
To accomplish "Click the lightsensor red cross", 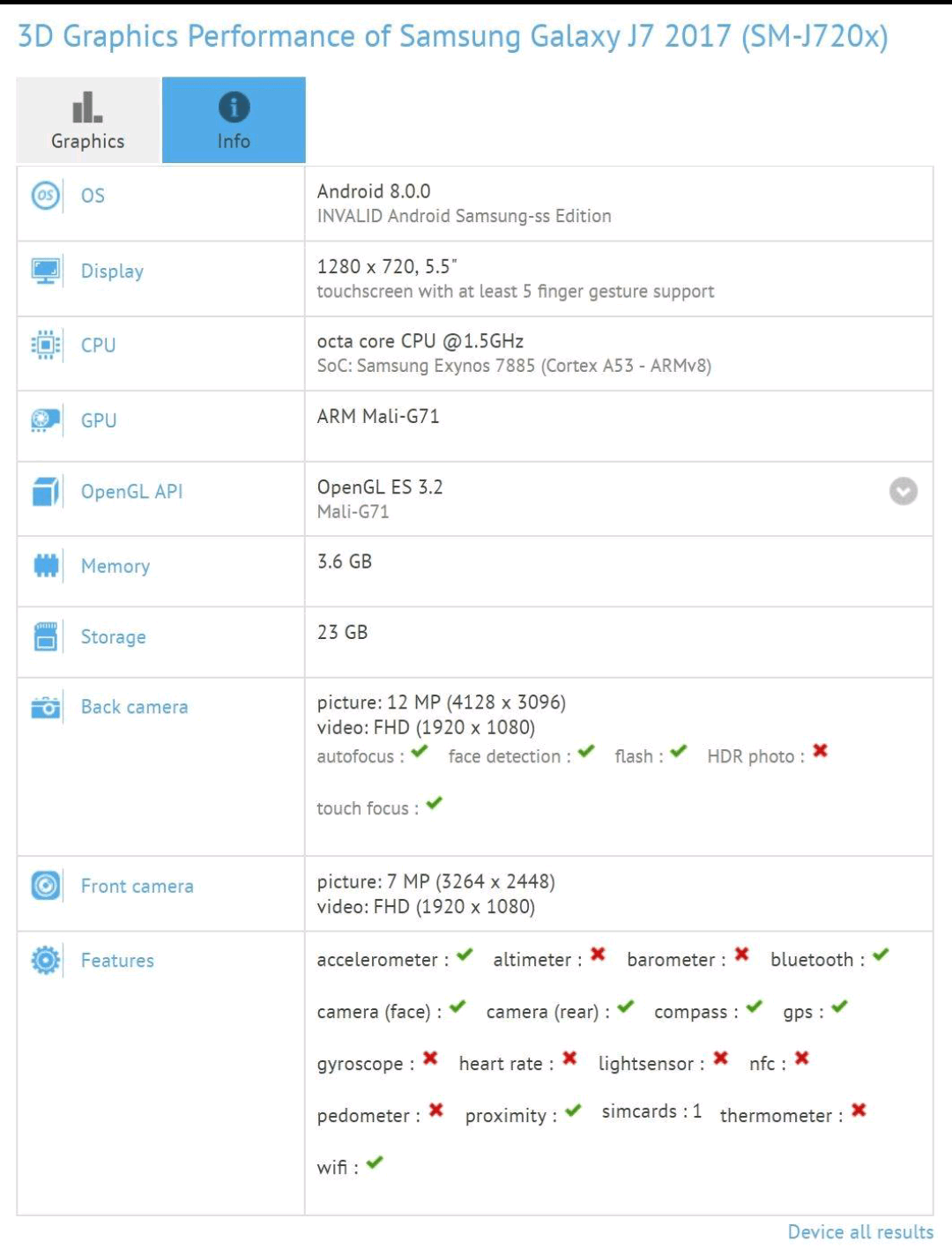I will coord(720,1058).
